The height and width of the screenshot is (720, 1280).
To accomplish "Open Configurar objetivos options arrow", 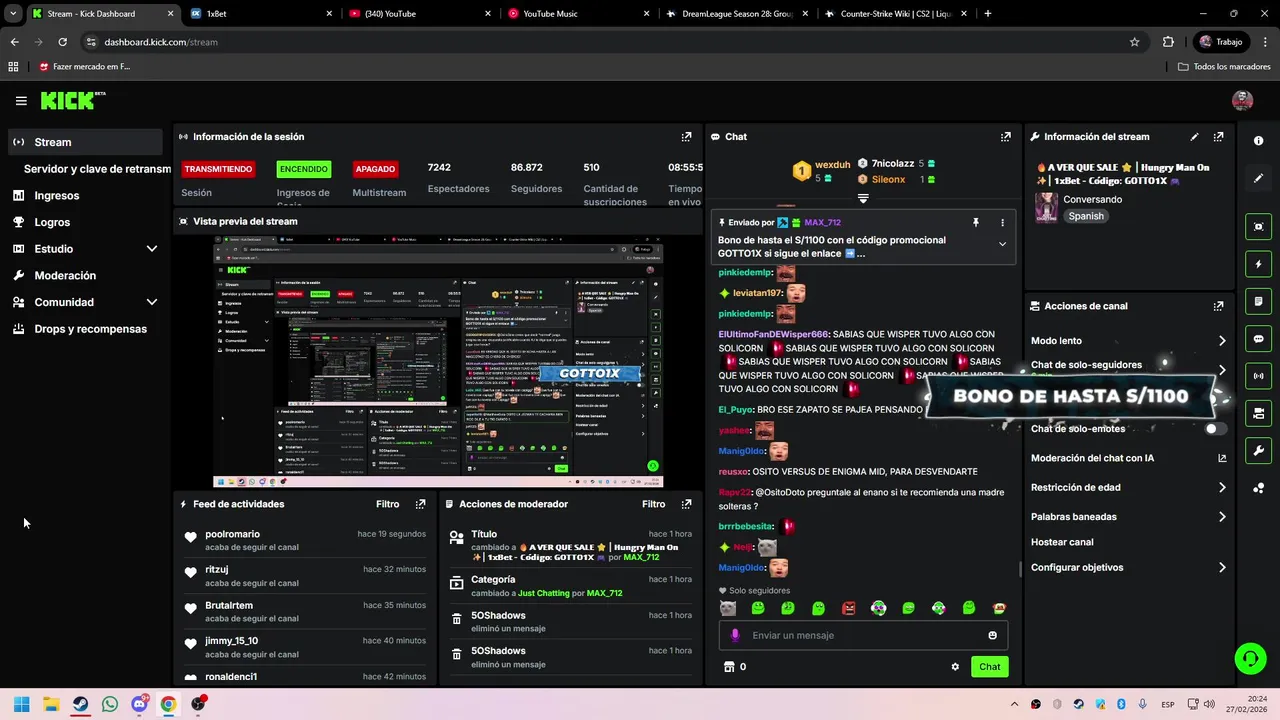I will pos(1222,568).
